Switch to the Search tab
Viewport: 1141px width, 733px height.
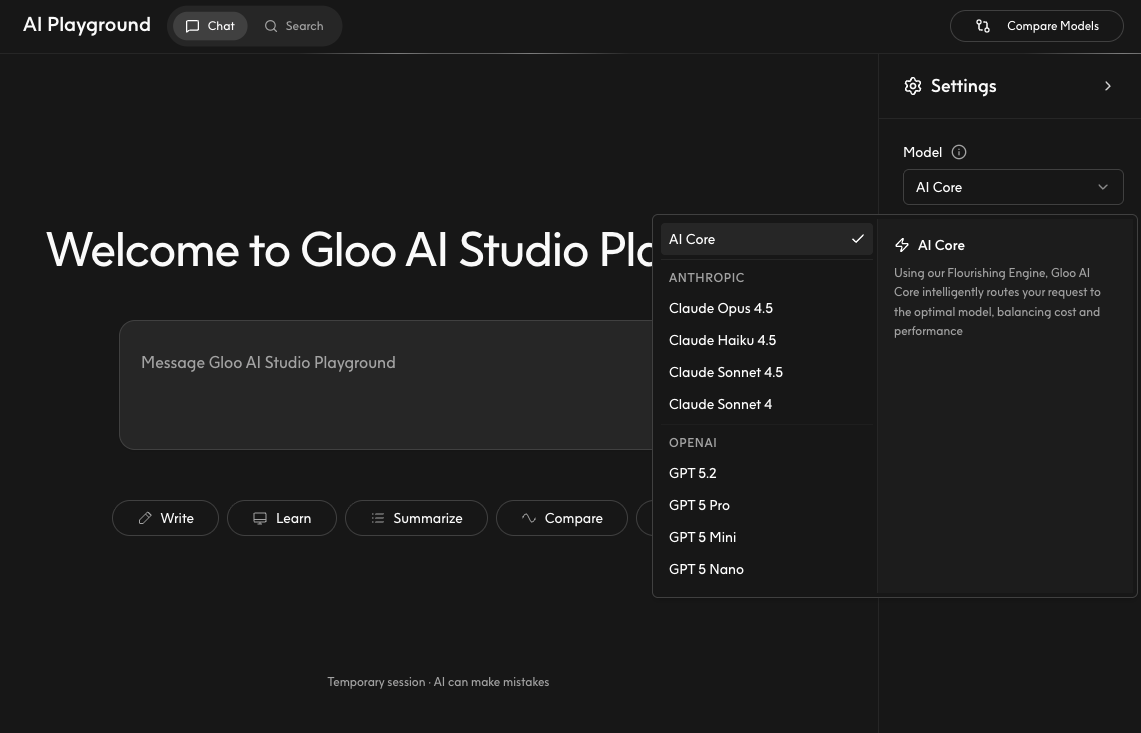point(294,26)
